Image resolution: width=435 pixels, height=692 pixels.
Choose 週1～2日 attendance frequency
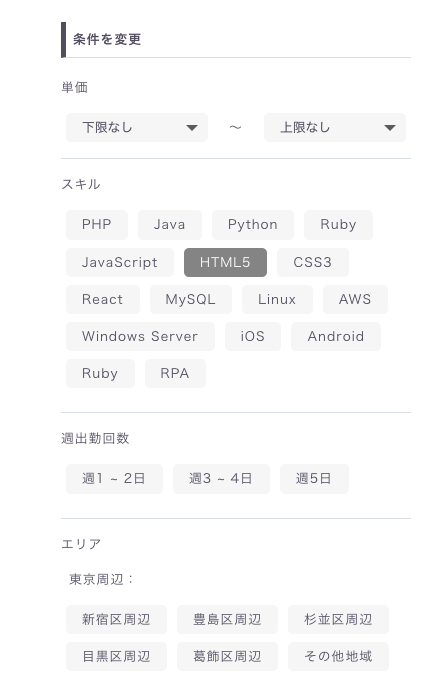click(114, 478)
